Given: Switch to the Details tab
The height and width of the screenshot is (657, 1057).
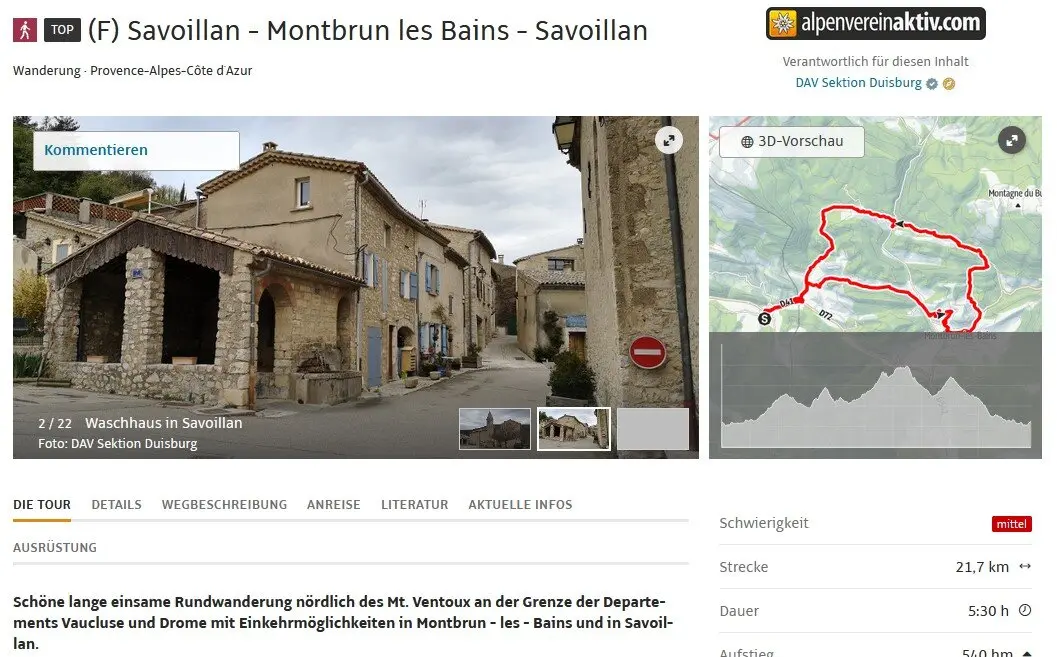Looking at the screenshot, I should [x=117, y=505].
